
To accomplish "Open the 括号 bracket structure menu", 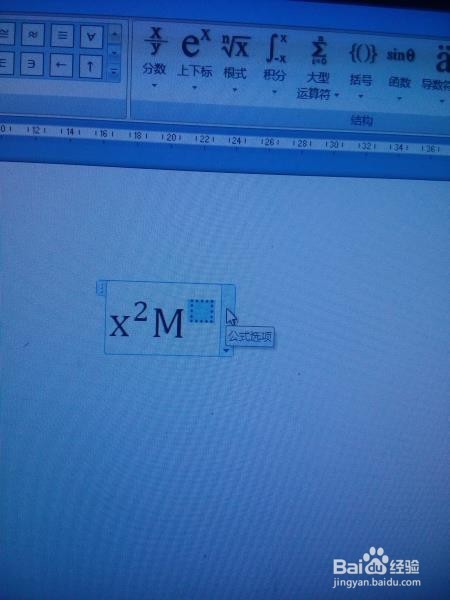I will pos(362,71).
